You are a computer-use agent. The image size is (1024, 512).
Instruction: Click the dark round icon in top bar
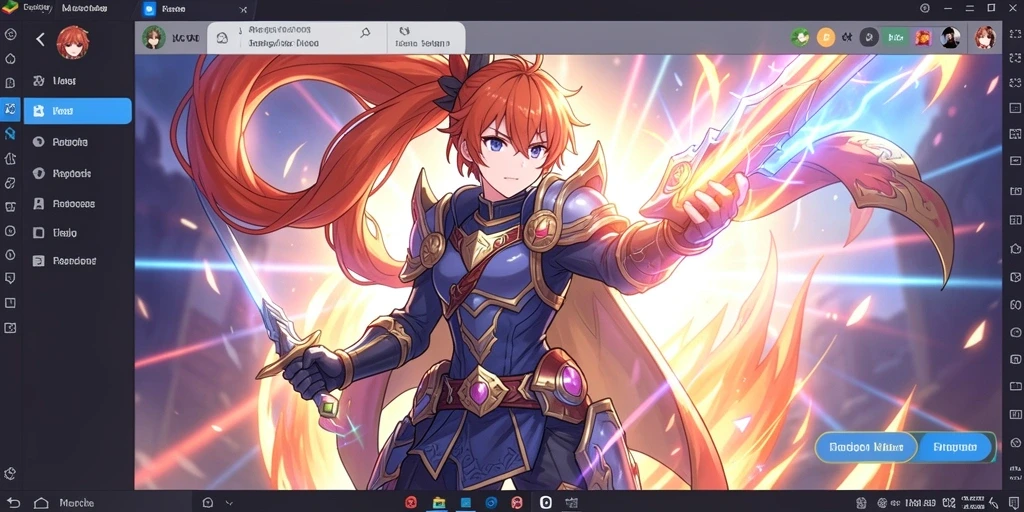tap(869, 37)
